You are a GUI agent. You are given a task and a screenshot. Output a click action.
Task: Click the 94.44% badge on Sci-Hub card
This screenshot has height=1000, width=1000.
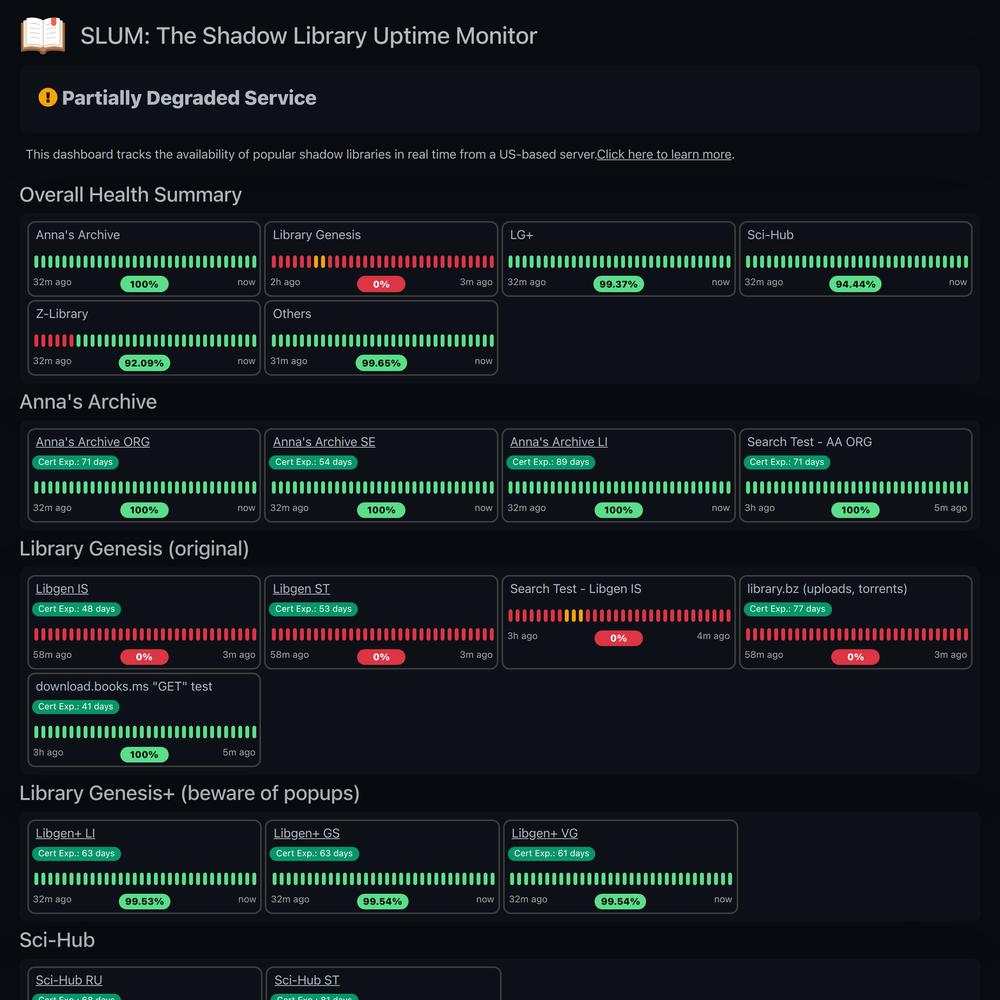click(x=855, y=284)
